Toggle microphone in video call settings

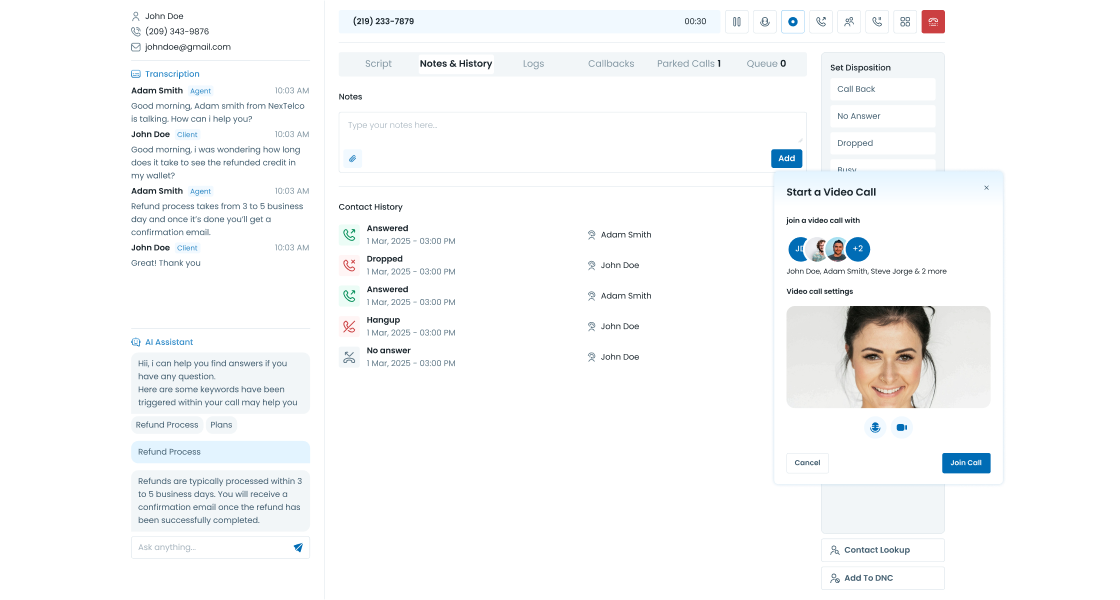875,427
